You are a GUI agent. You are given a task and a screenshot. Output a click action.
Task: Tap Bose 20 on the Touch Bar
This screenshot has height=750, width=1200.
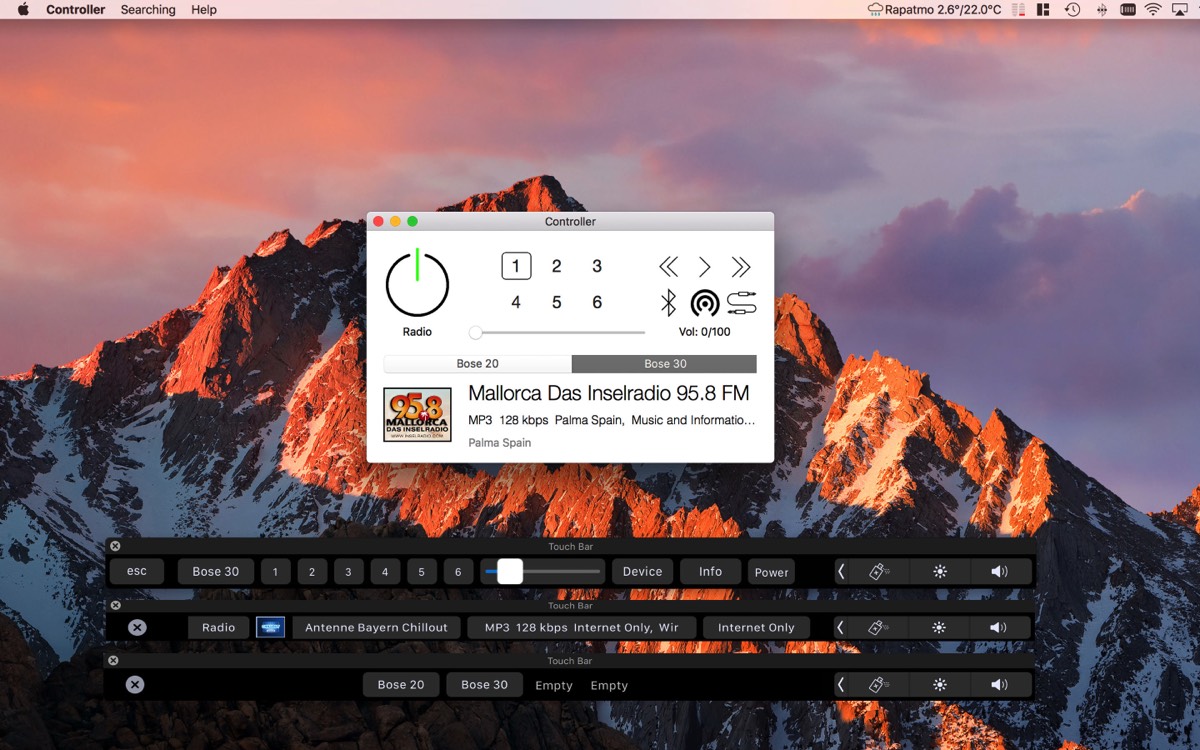click(x=401, y=684)
